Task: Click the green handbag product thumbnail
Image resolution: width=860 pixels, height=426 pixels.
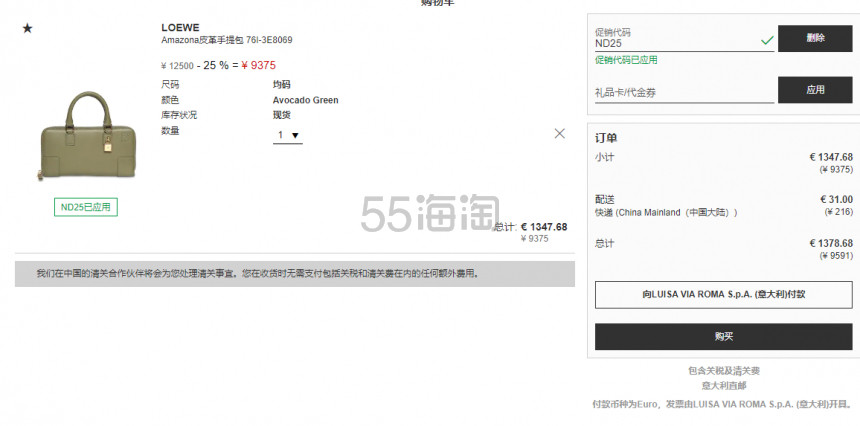Action: coord(86,136)
